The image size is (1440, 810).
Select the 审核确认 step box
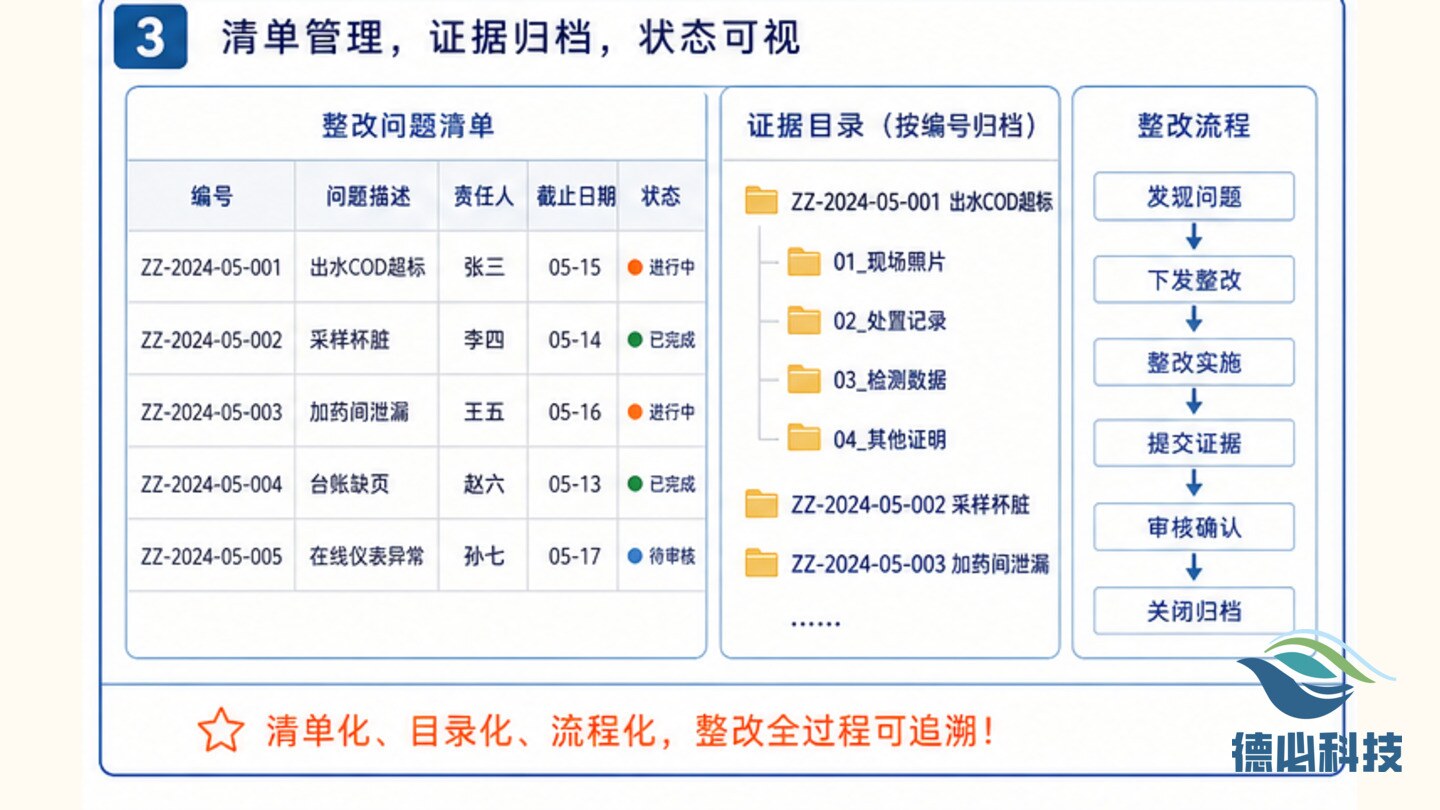click(x=1194, y=527)
